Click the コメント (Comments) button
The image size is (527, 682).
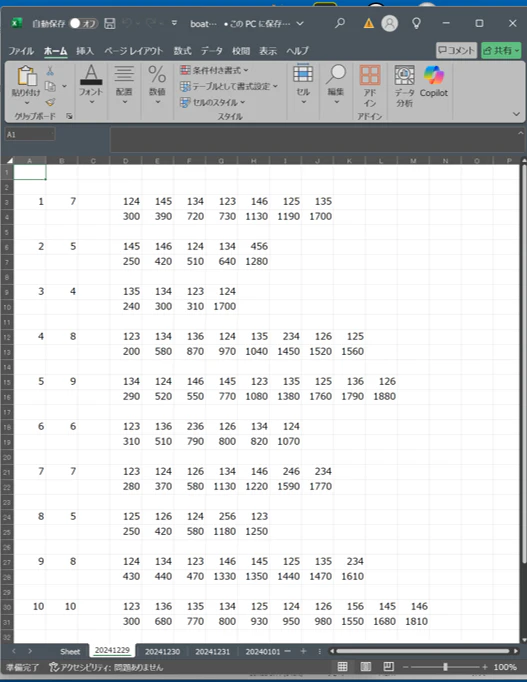coord(456,50)
